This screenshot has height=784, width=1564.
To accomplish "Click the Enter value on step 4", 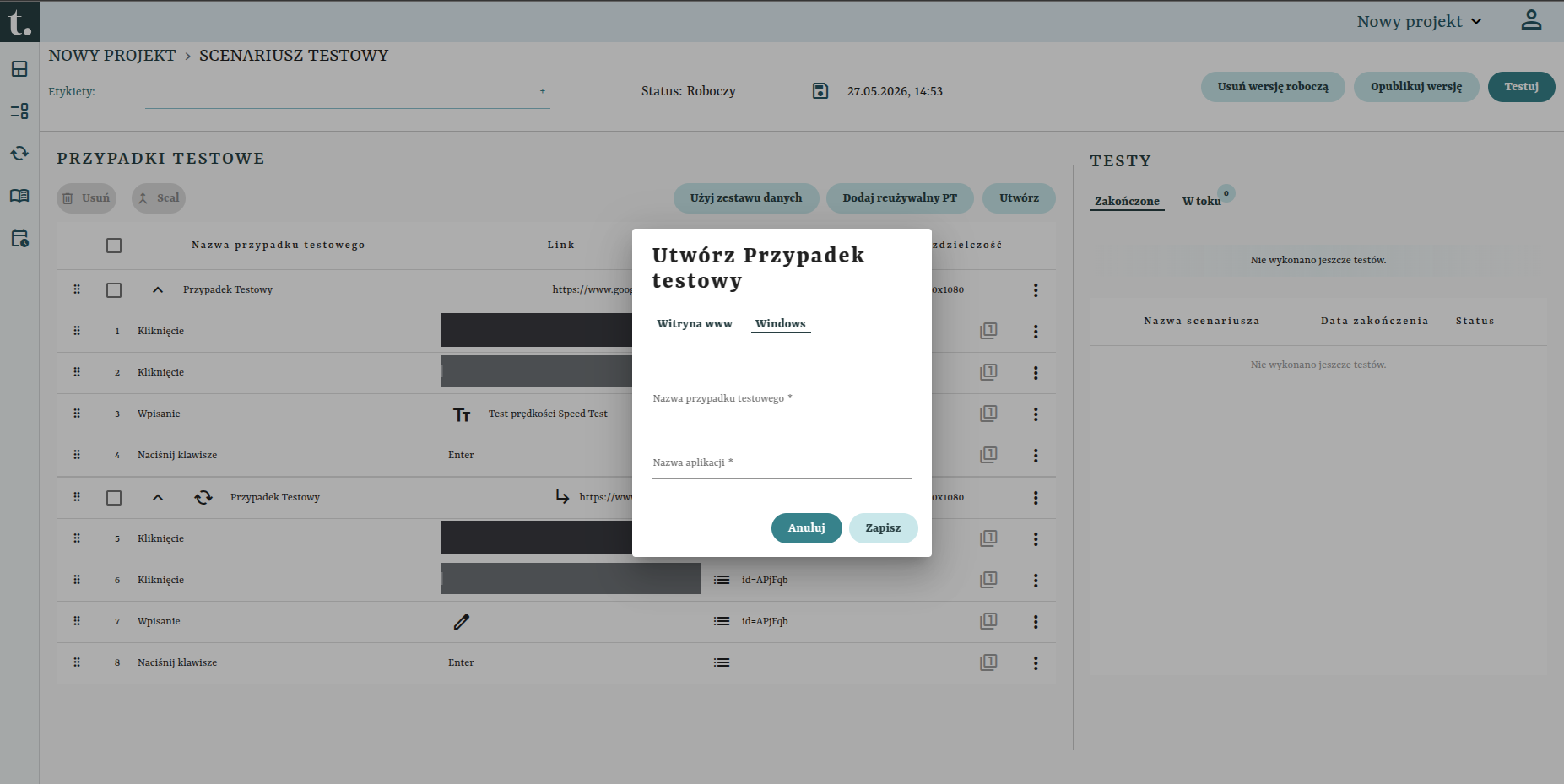I will [x=461, y=455].
